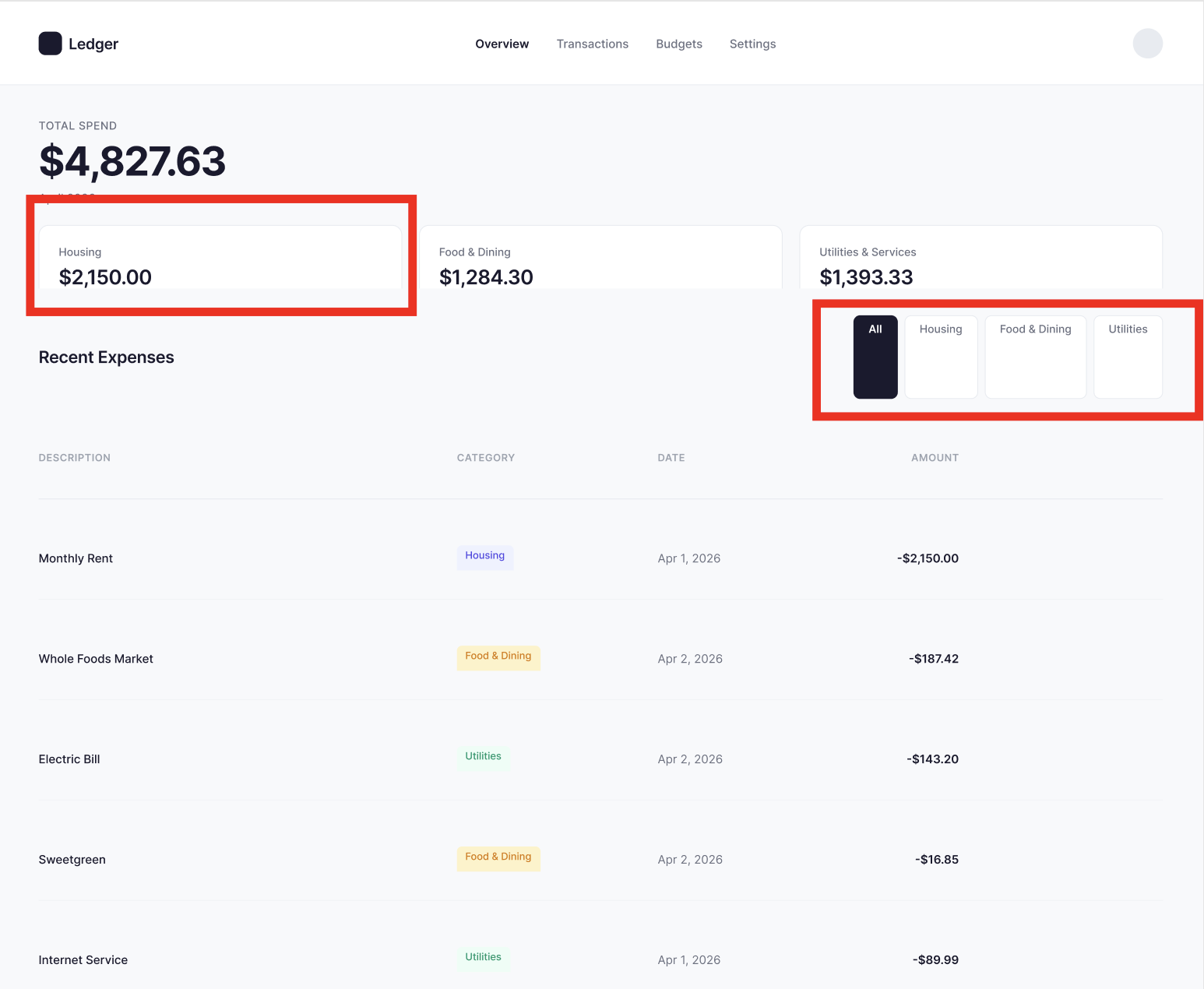
Task: Filter expenses by Housing
Action: (x=941, y=357)
